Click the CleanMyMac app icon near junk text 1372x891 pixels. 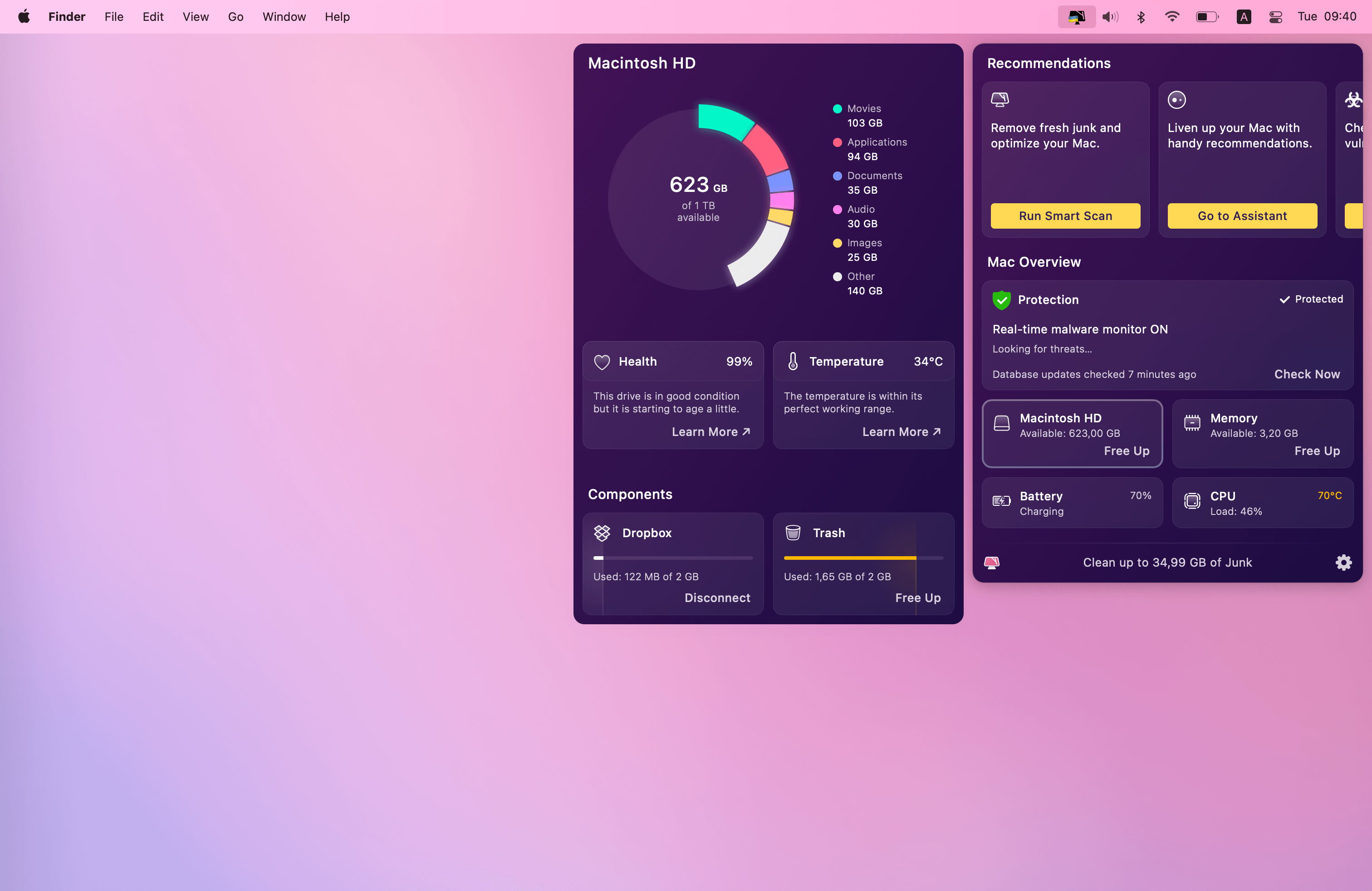point(991,563)
